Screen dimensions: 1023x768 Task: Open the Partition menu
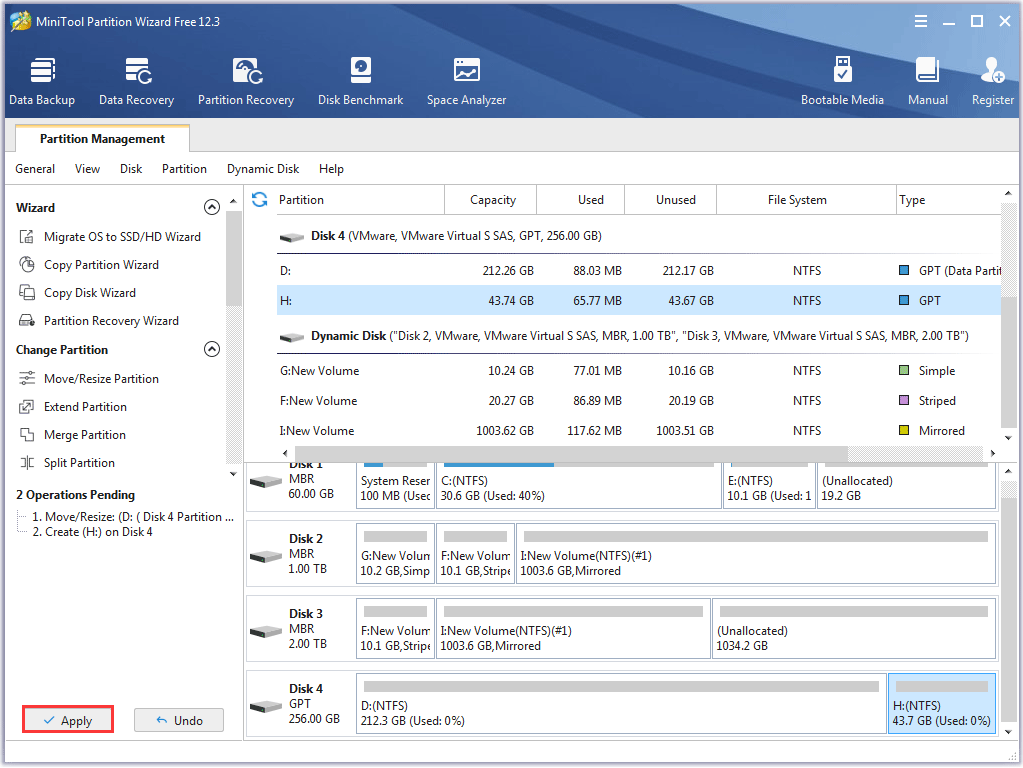[185, 169]
